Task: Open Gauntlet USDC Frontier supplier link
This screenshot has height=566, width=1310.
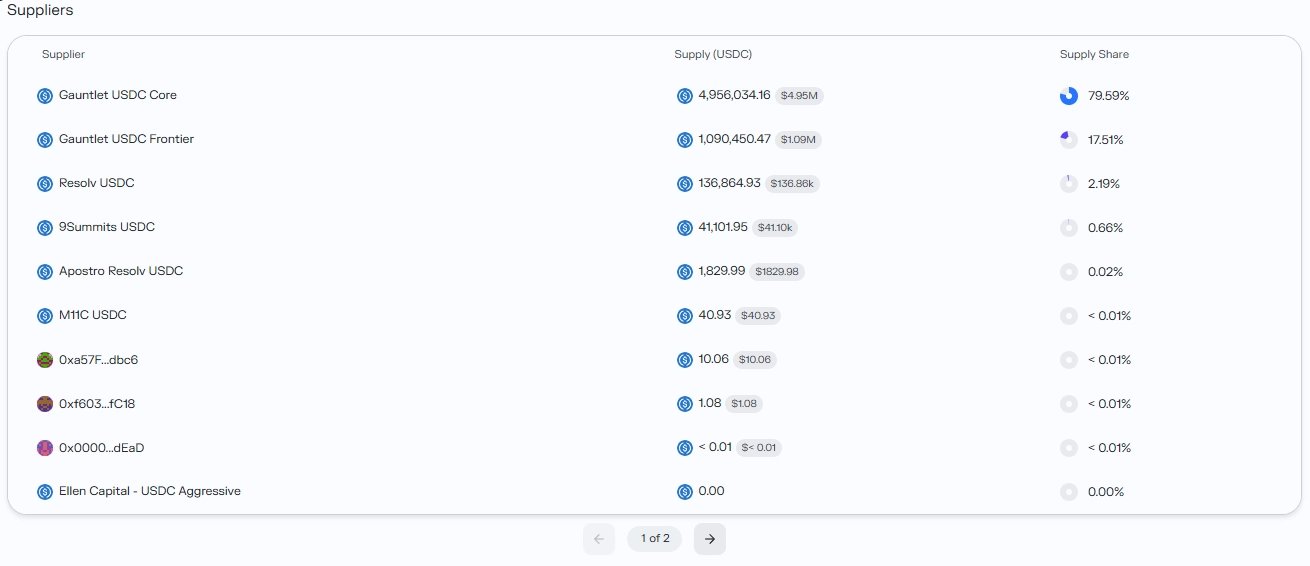Action: click(126, 139)
